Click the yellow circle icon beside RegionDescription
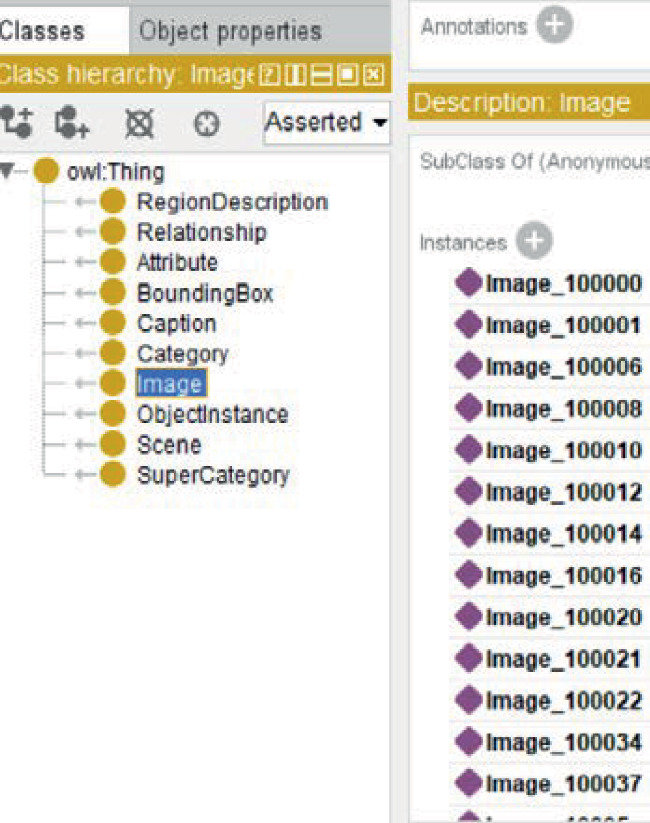Viewport: 650px width, 823px height. 112,202
